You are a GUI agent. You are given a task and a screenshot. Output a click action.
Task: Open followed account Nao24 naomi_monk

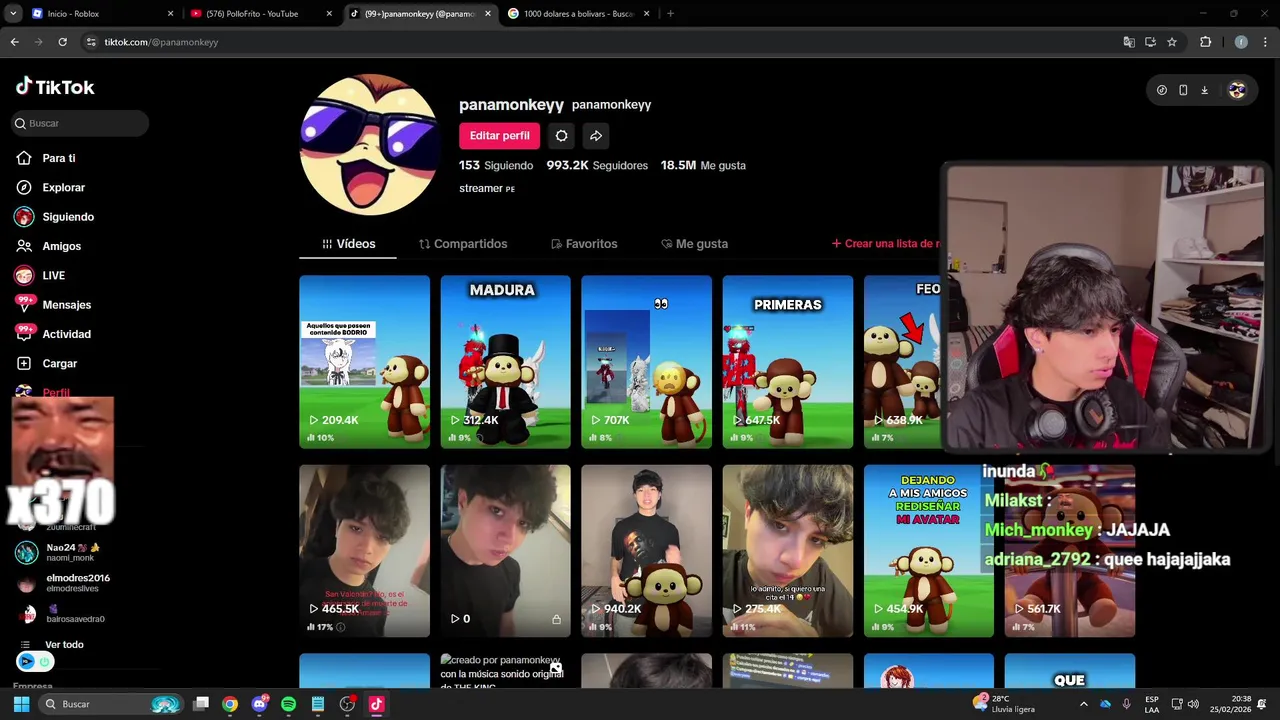click(72, 552)
